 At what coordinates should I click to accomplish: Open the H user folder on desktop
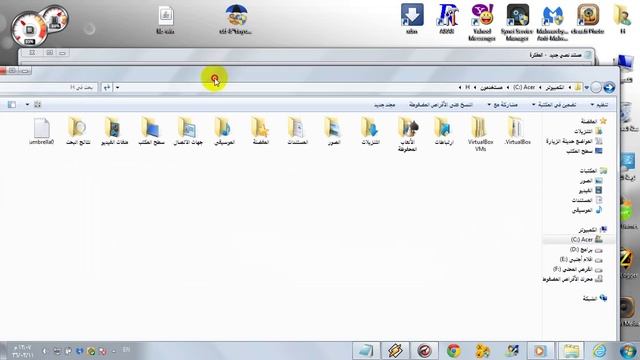(622, 19)
